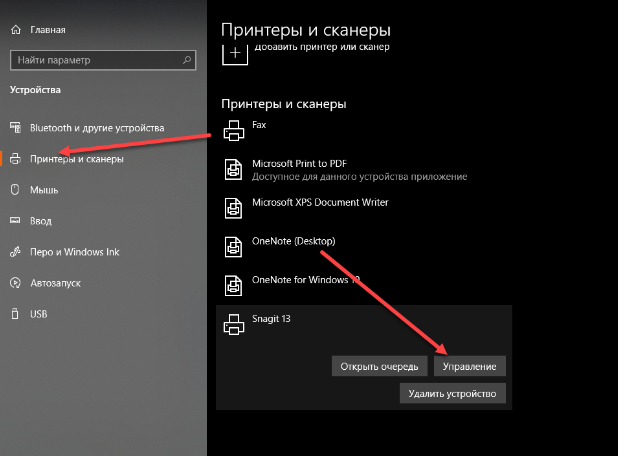Screen dimensions: 618x456
Task: Click the mouse icon in sidebar
Action: 15,190
